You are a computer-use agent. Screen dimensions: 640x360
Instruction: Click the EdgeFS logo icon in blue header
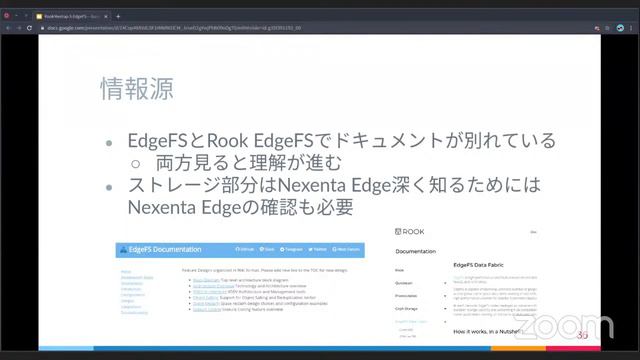(x=123, y=249)
